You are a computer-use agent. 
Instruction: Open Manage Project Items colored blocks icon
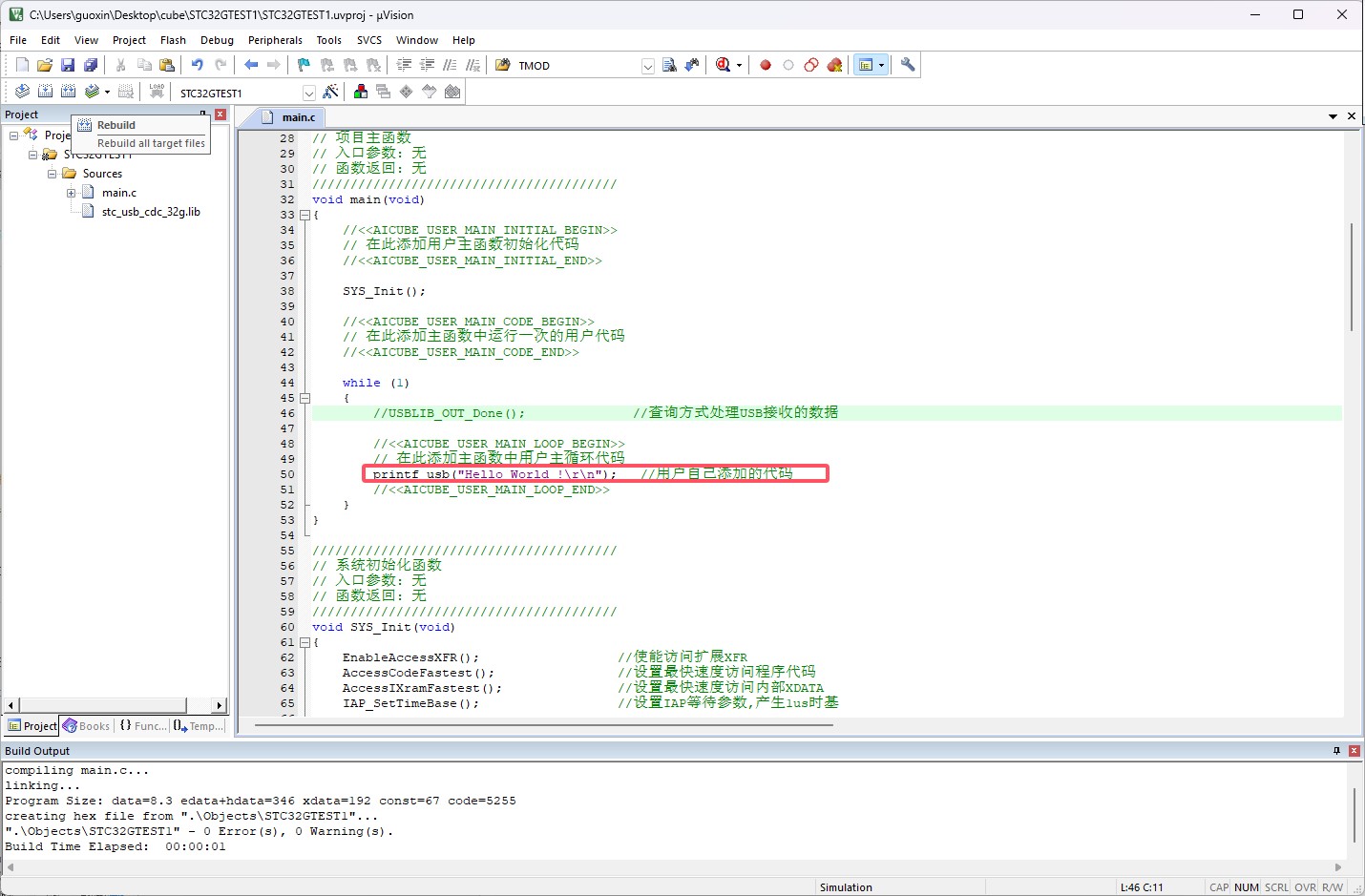click(361, 92)
